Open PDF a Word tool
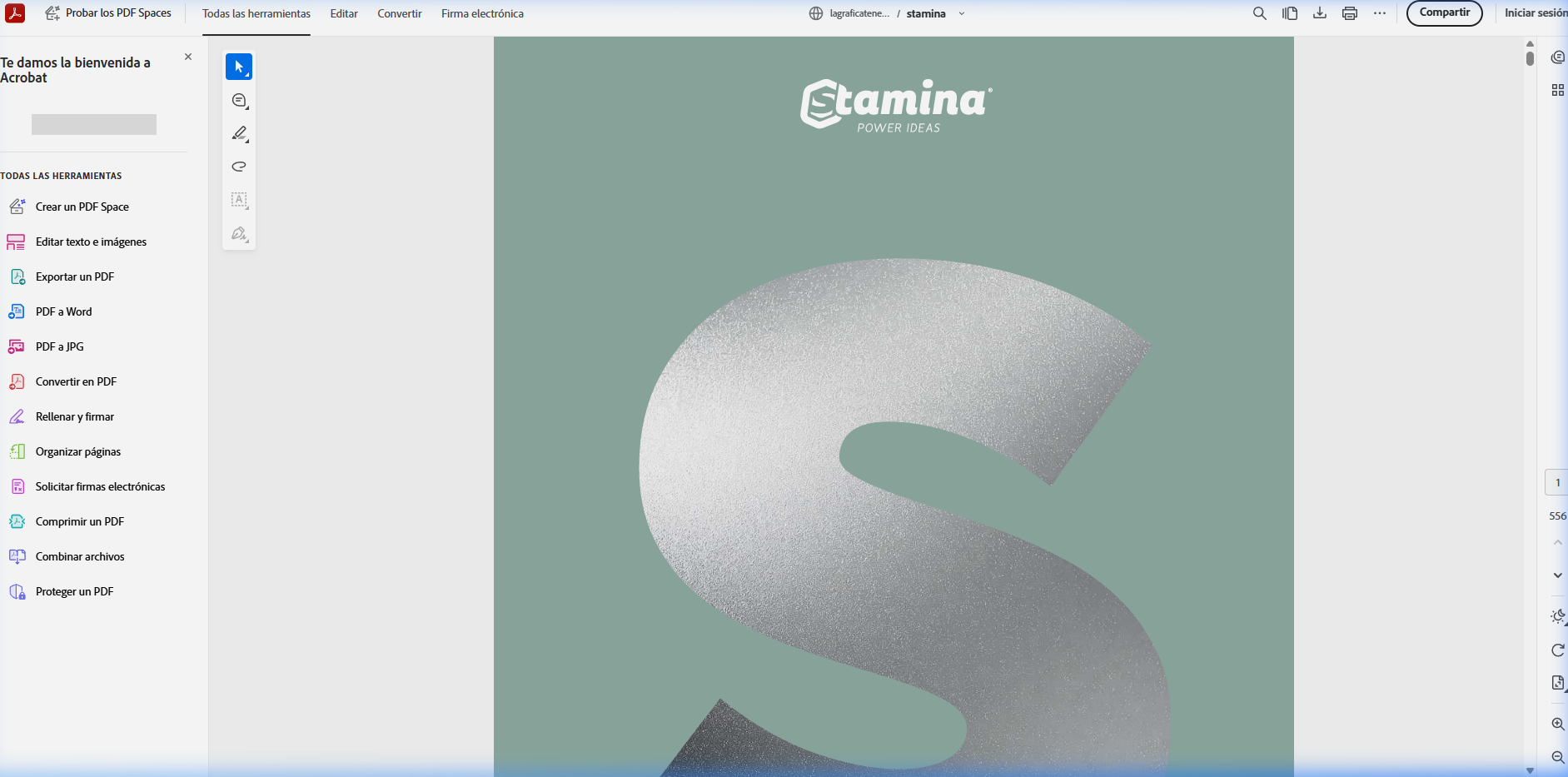Viewport: 1568px width, 777px height. [63, 311]
